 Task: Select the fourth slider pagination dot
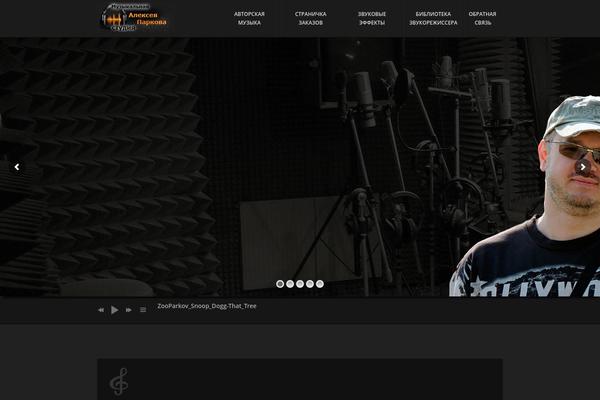pyautogui.click(x=310, y=284)
